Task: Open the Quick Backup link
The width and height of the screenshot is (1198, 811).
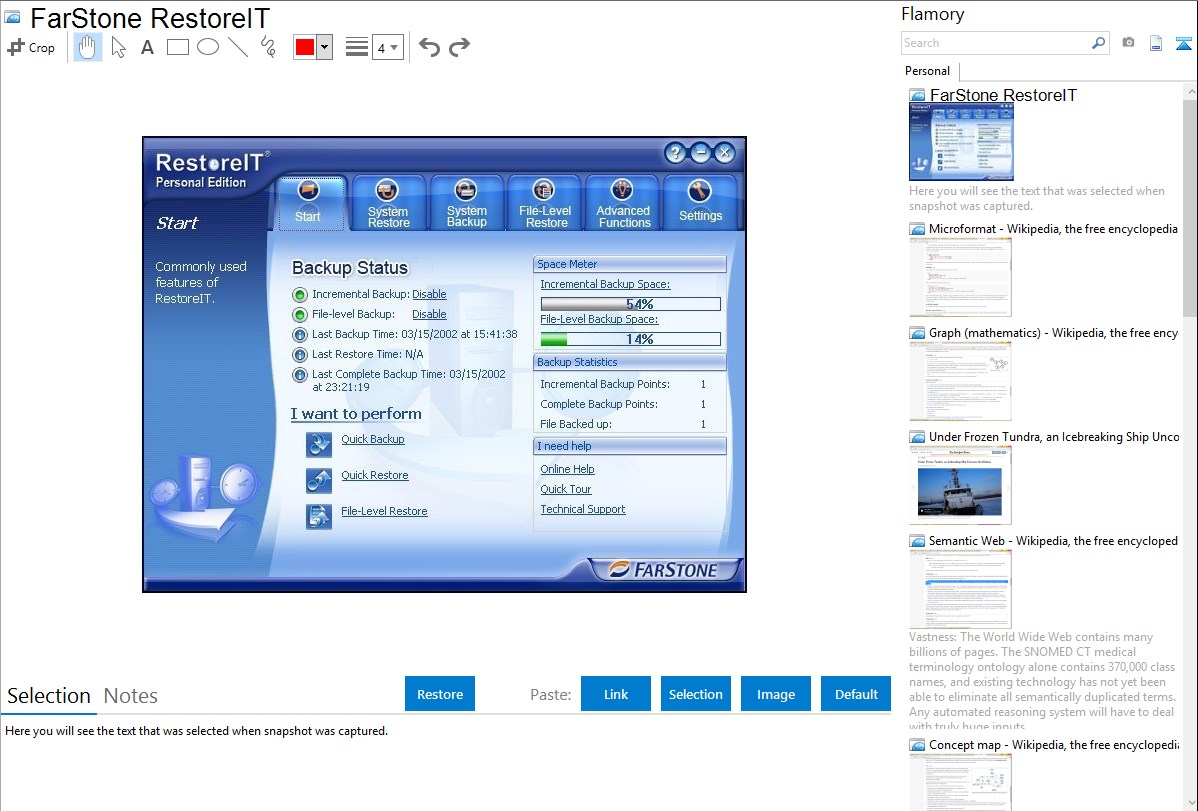Action: click(373, 439)
